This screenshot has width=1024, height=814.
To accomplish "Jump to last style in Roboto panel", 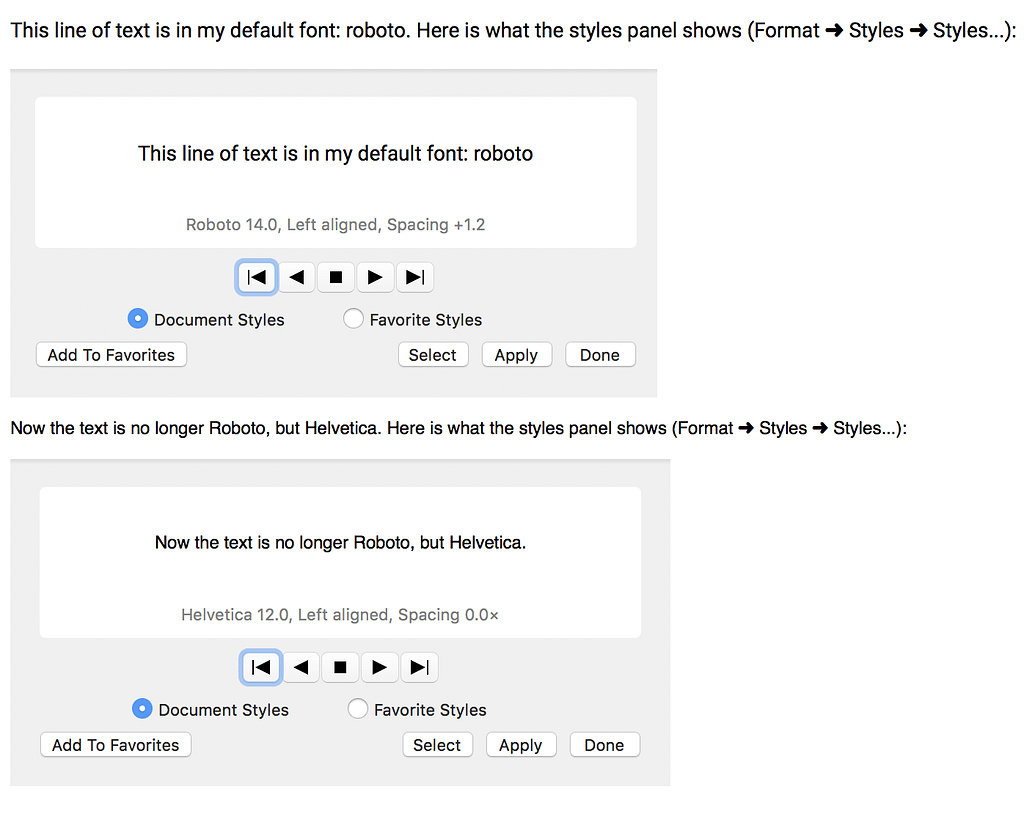I will click(415, 277).
